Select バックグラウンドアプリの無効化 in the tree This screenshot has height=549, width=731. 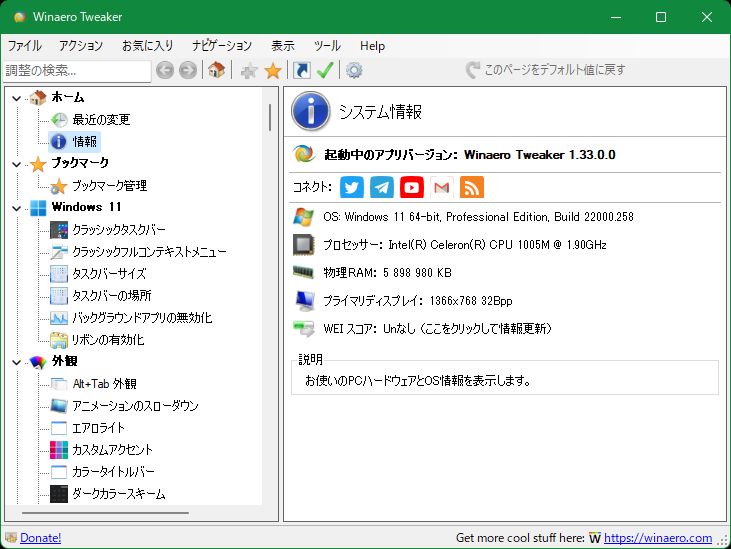[x=142, y=318]
